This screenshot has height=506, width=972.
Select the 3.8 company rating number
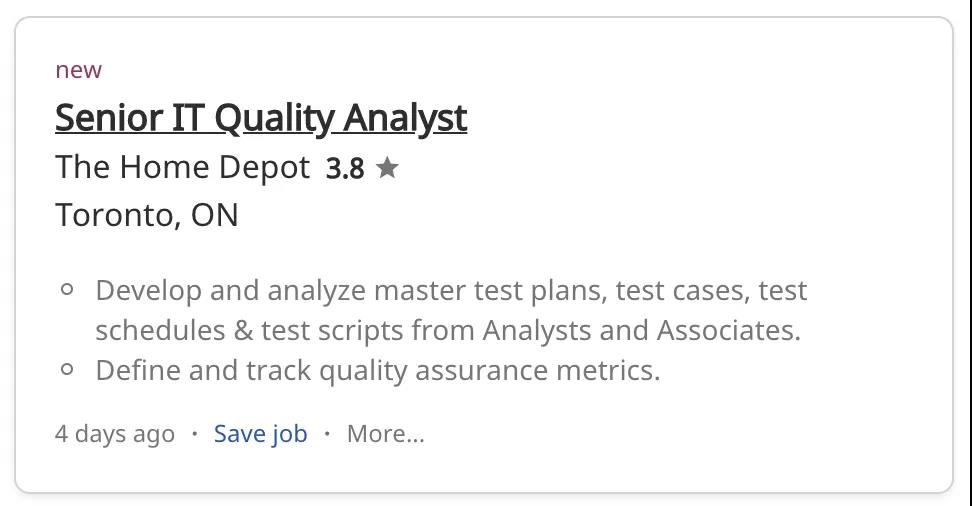click(x=345, y=169)
